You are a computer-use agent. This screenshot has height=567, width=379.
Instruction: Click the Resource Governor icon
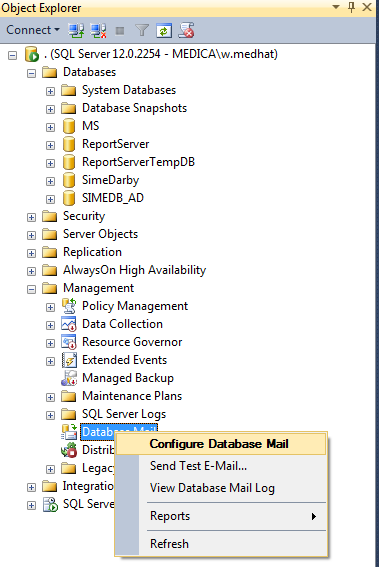tap(69, 342)
